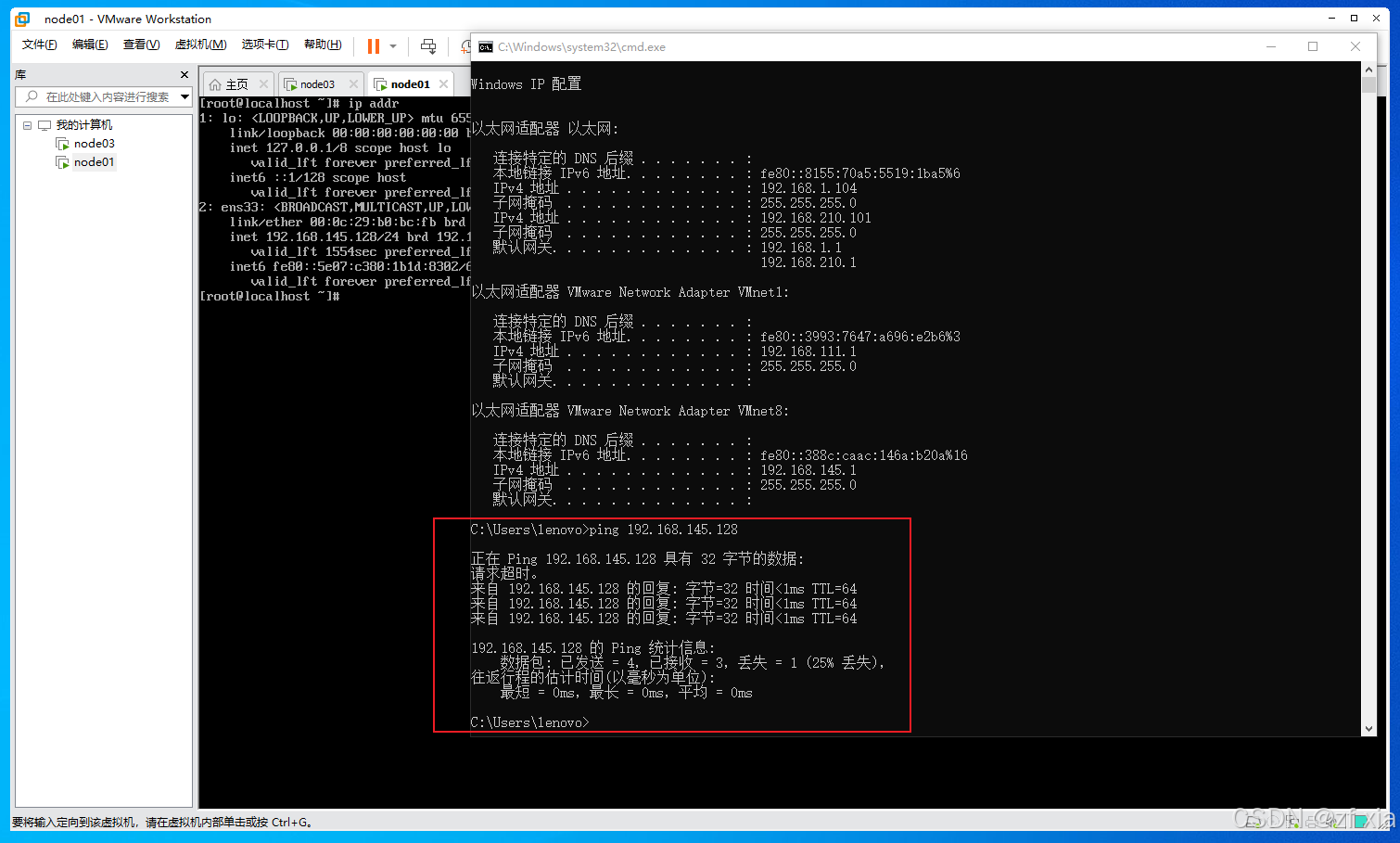
Task: Select node01 in the library tree
Action: 95,162
